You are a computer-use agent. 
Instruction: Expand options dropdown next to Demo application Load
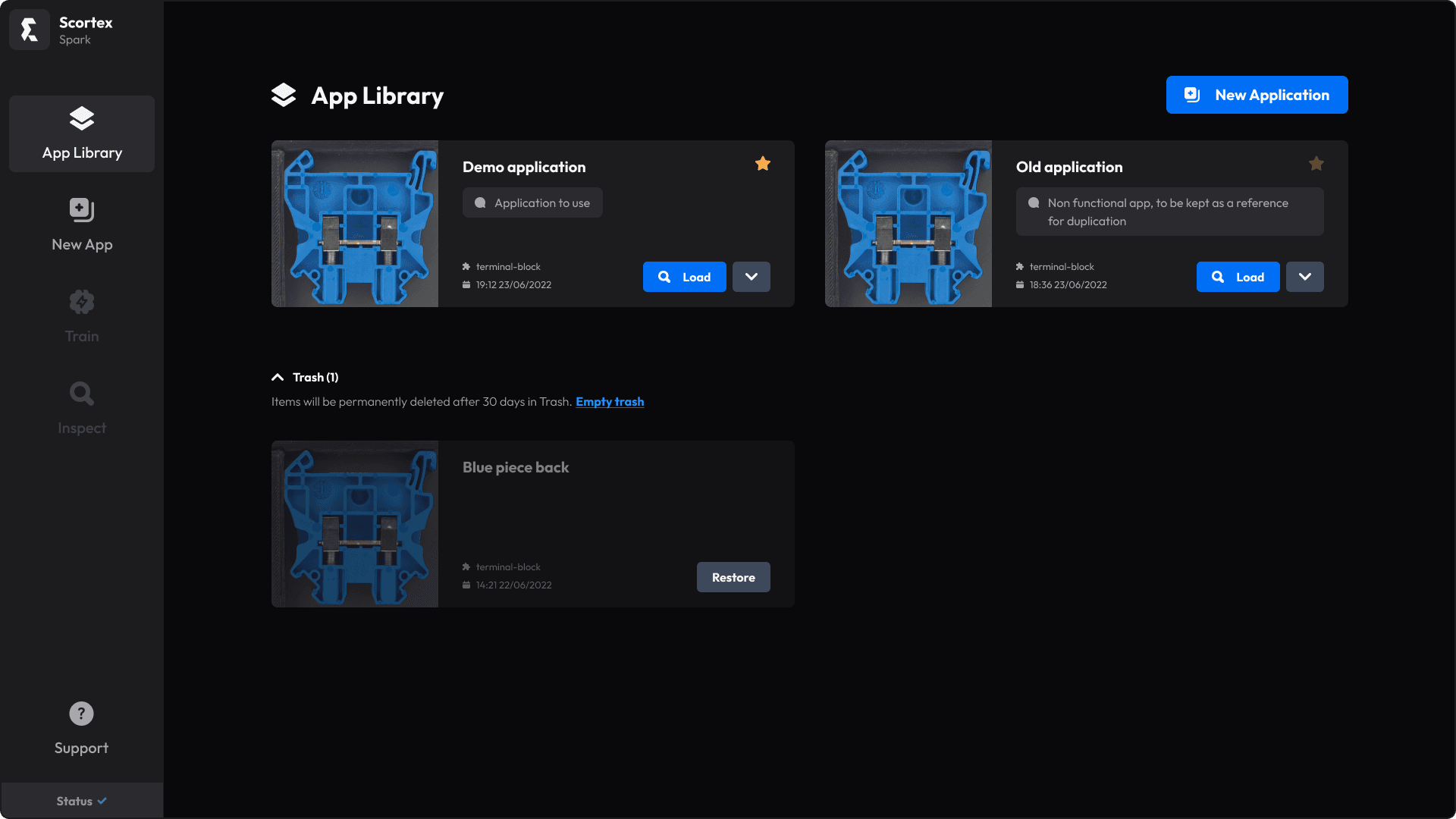click(x=752, y=277)
